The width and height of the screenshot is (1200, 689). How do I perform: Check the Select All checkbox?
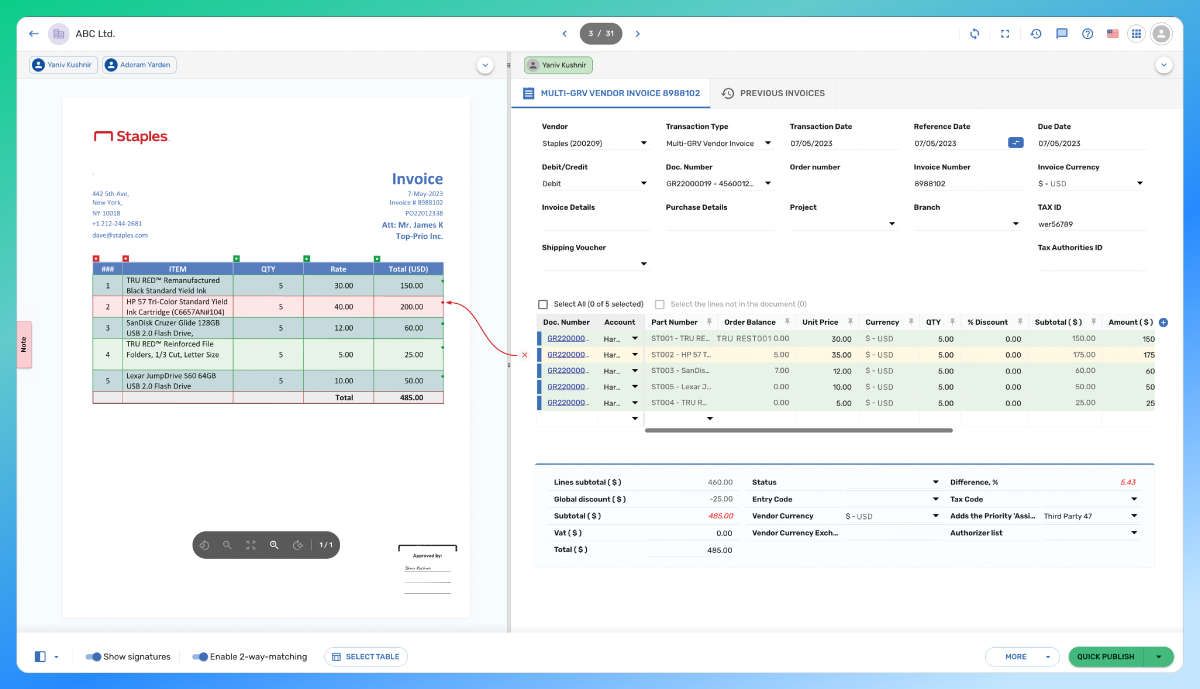pos(543,304)
